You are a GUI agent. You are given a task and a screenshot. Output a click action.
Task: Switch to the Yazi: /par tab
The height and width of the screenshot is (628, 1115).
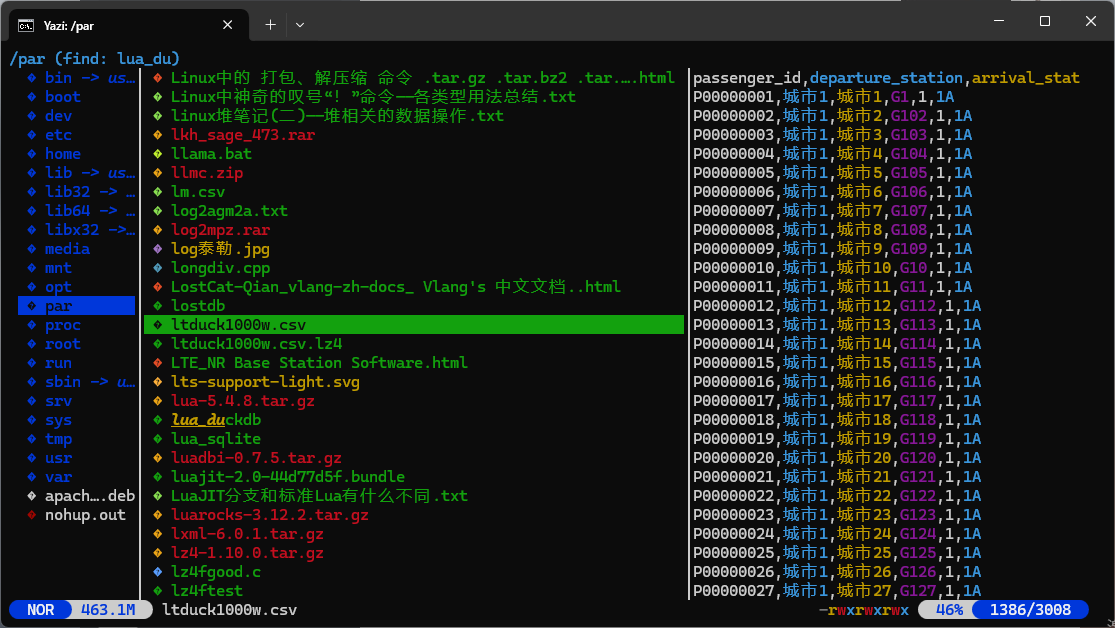tap(129, 25)
